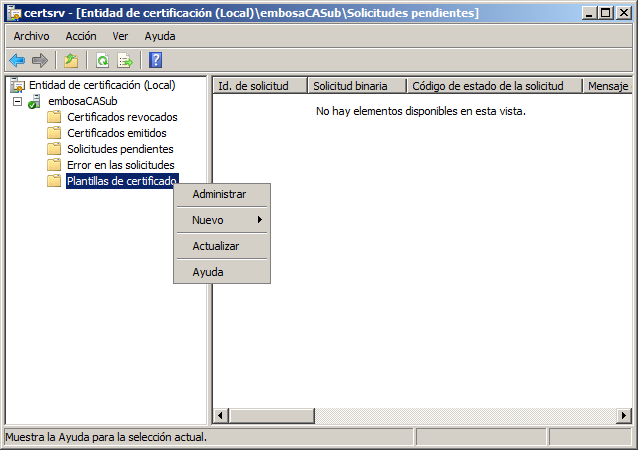638x450 pixels.
Task: Open the Acción menu
Action: point(81,36)
